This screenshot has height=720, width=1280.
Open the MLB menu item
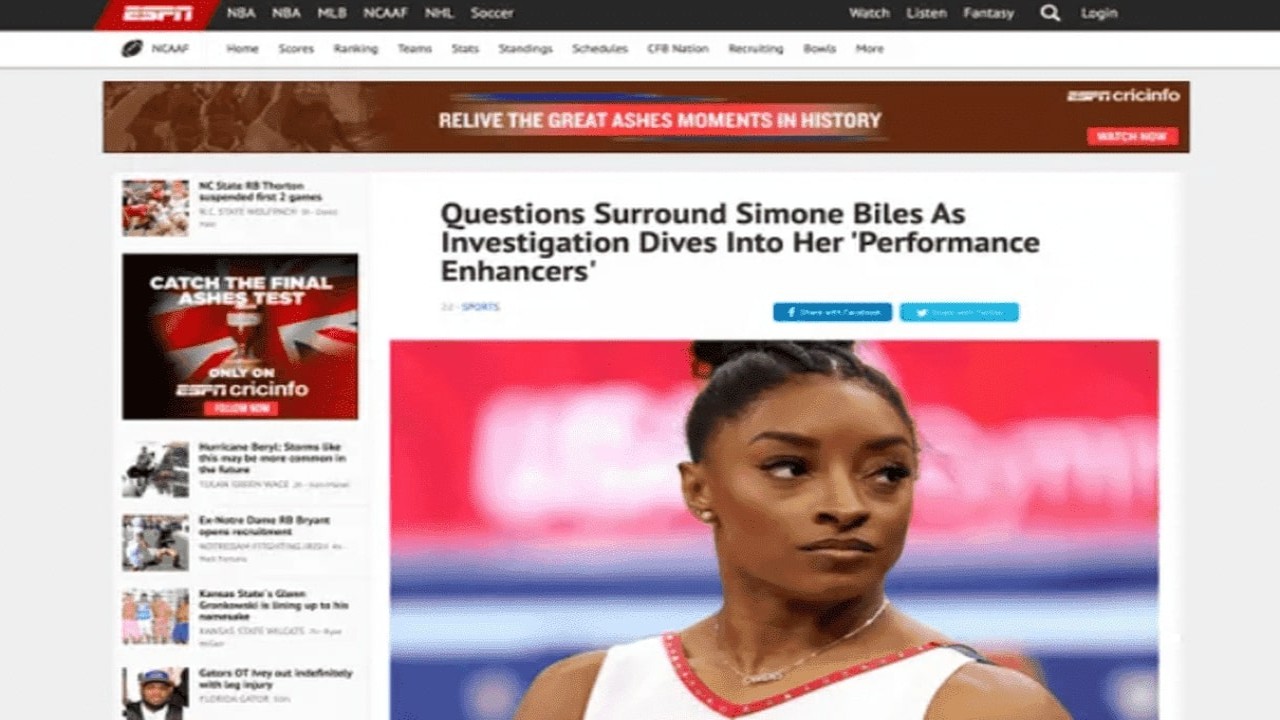tap(331, 13)
